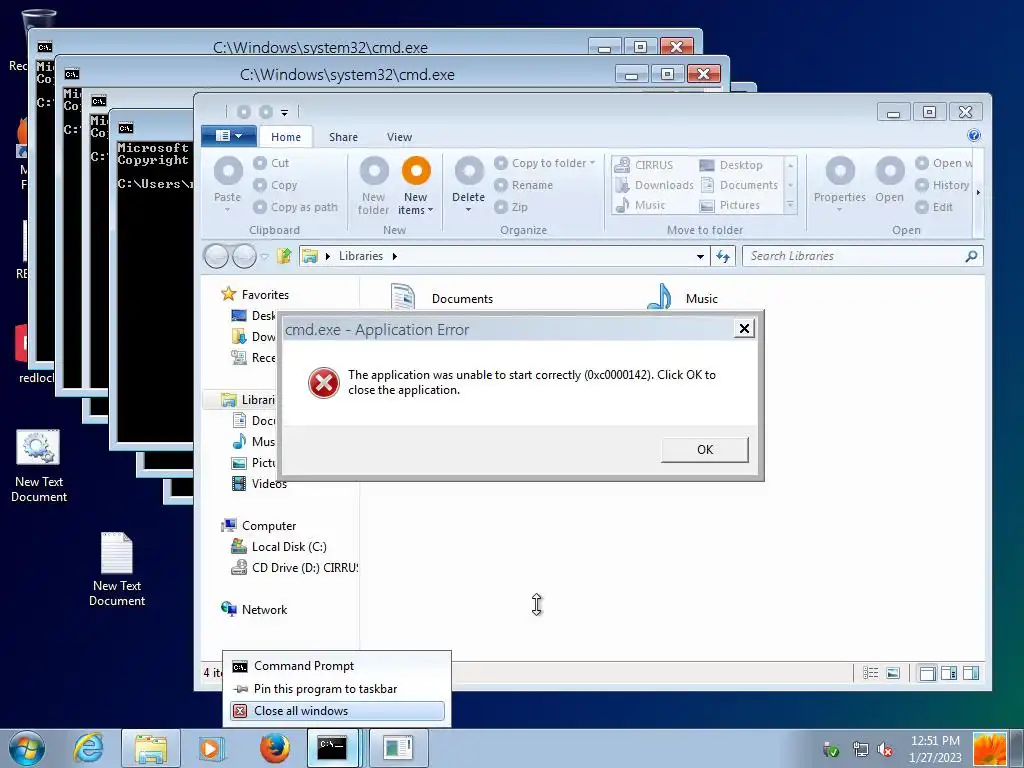This screenshot has height=768, width=1024.
Task: Click the Paste icon in Clipboard group
Action: (228, 171)
